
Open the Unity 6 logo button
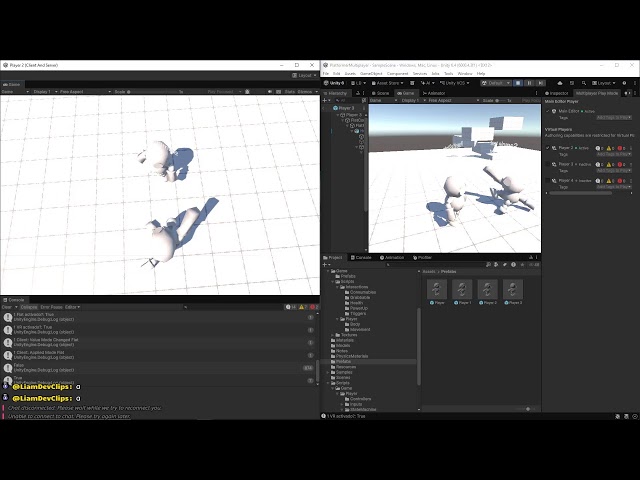click(334, 83)
